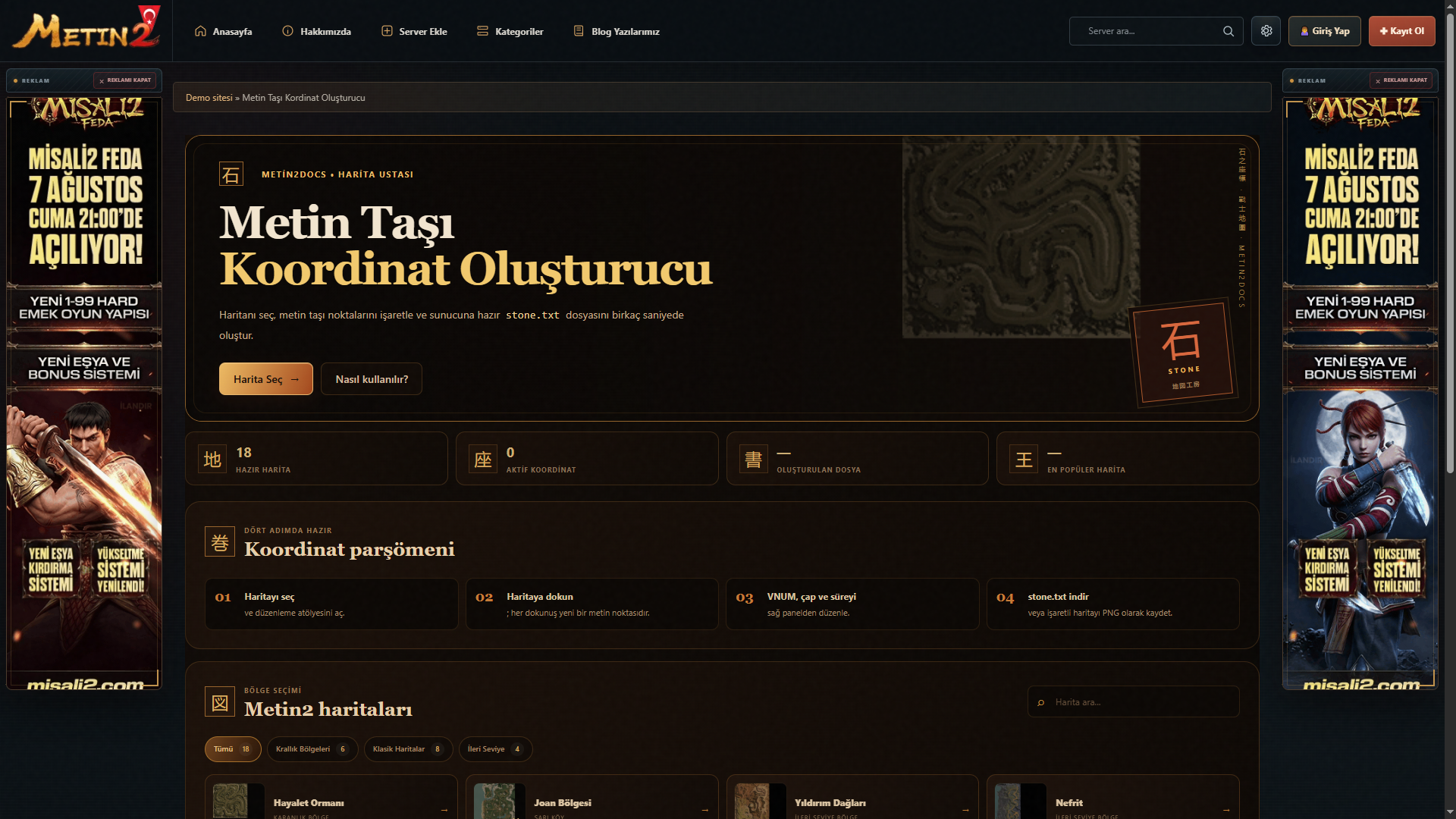The height and width of the screenshot is (819, 1456).
Task: Click the stone kanji icon in hero header
Action: tap(231, 174)
